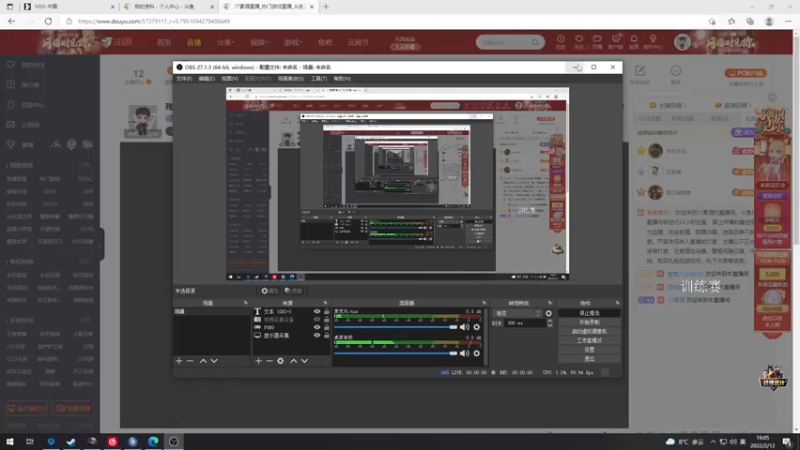Move source up in sources list
Image resolution: width=800 pixels, height=450 pixels.
point(293,361)
